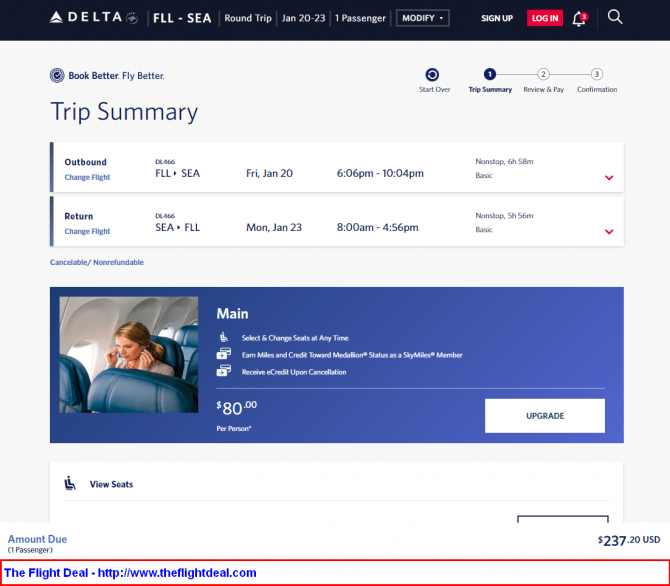Go to step 2 Review & Pay
Viewport: 670px width, 586px height.
click(543, 74)
